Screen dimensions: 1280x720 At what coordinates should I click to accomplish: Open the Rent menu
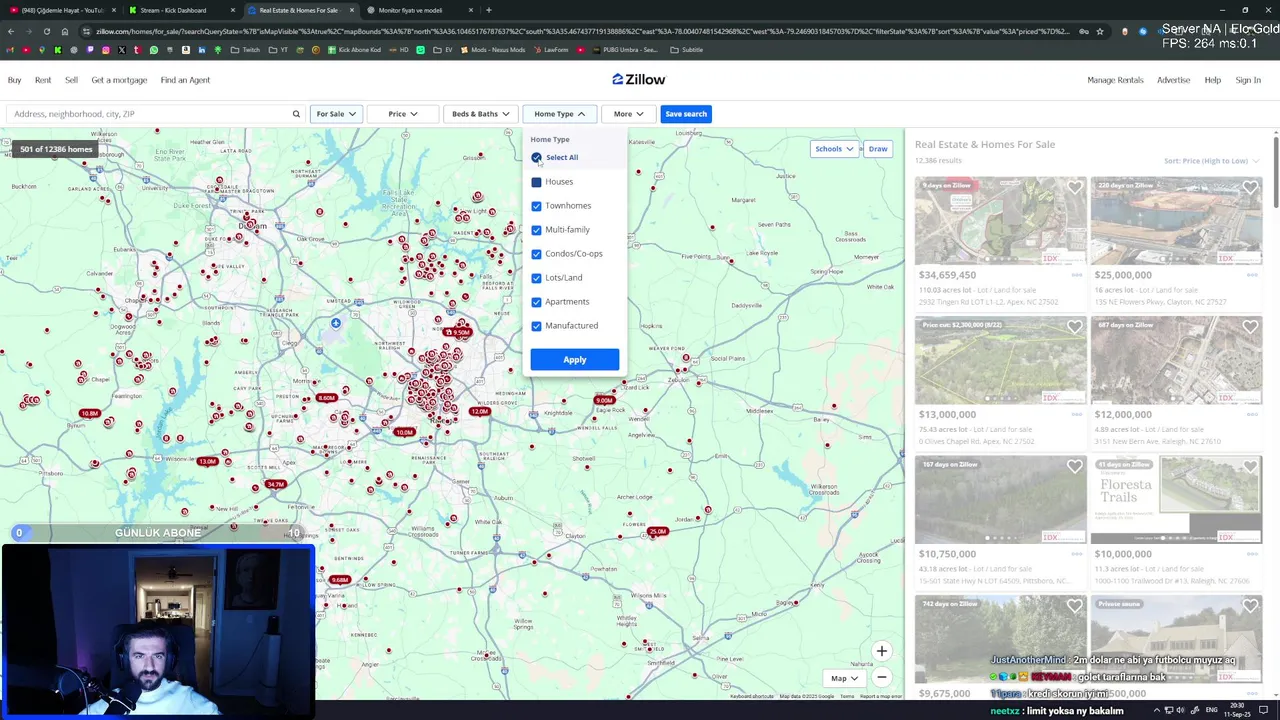43,80
